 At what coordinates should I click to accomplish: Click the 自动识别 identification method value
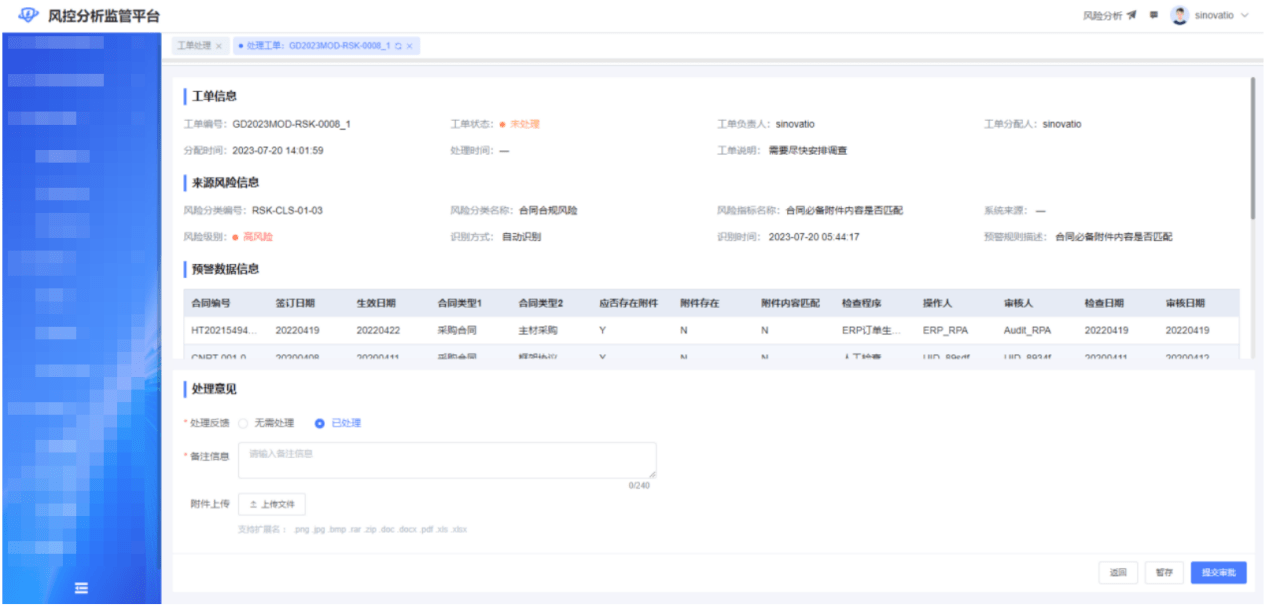click(521, 237)
